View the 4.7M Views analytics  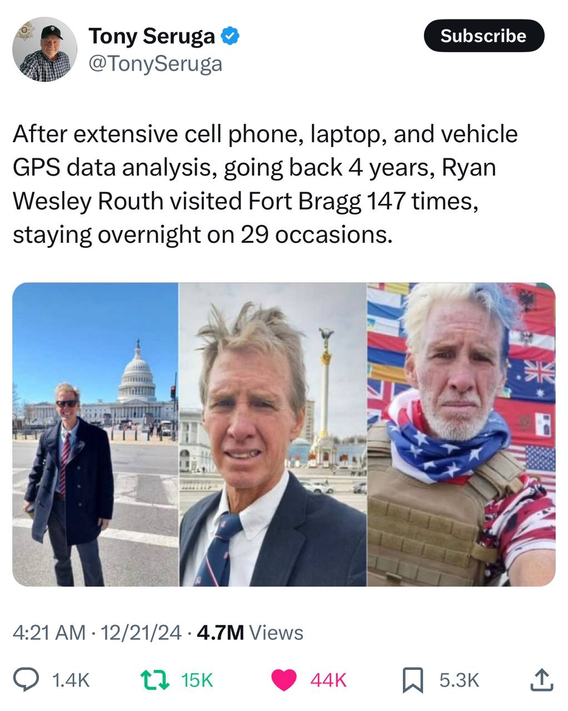tap(250, 633)
